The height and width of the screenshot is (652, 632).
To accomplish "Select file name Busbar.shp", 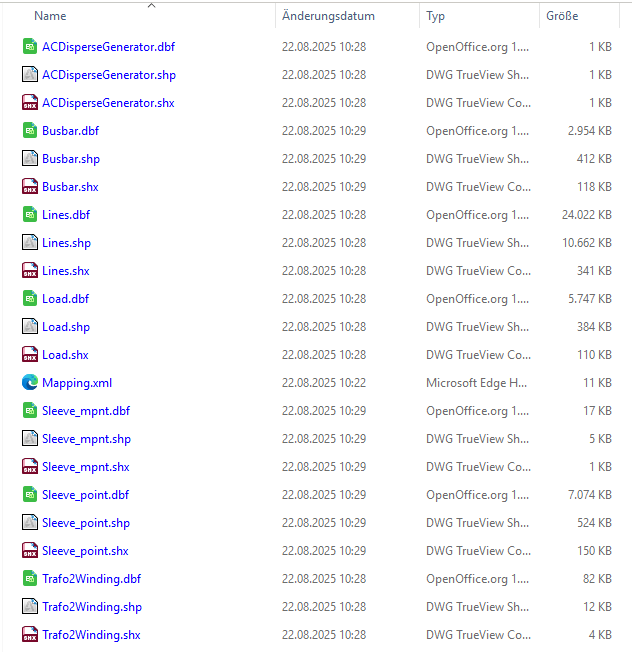I will (x=71, y=159).
